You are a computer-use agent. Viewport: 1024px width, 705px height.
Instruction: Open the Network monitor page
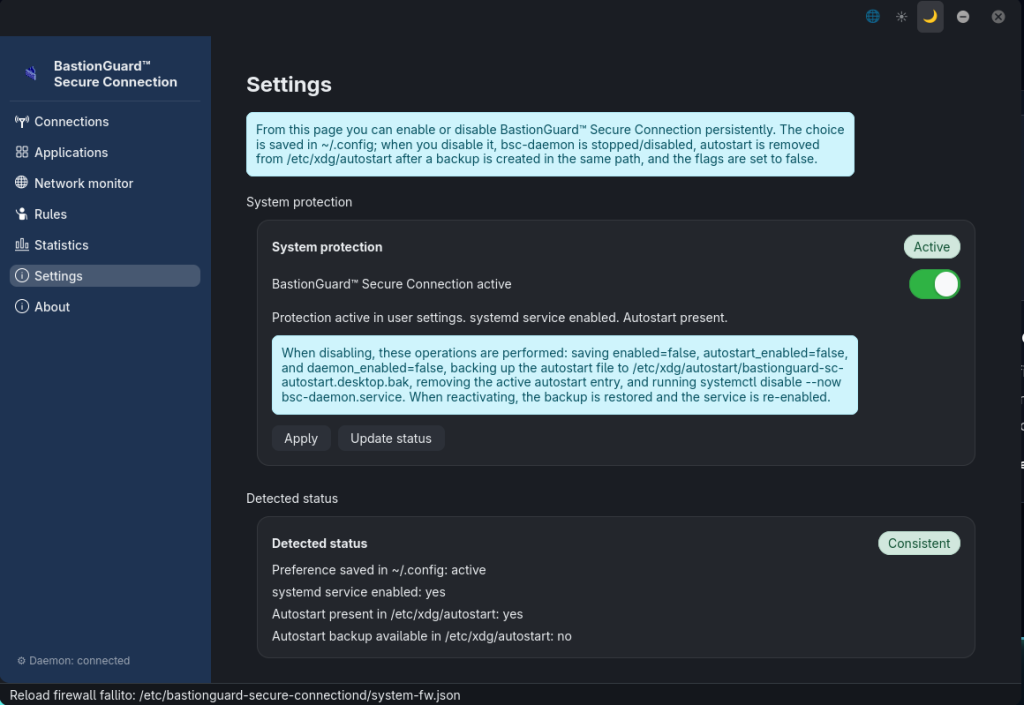(104, 183)
